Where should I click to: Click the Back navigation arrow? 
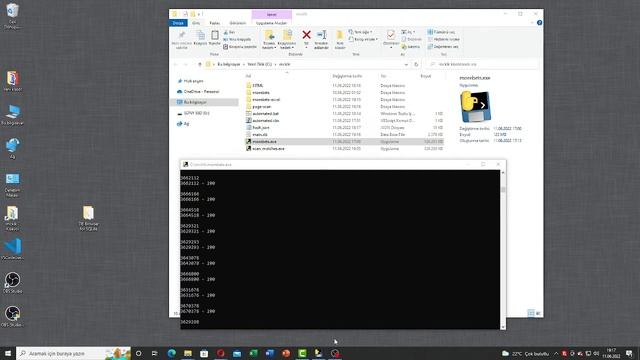176,64
